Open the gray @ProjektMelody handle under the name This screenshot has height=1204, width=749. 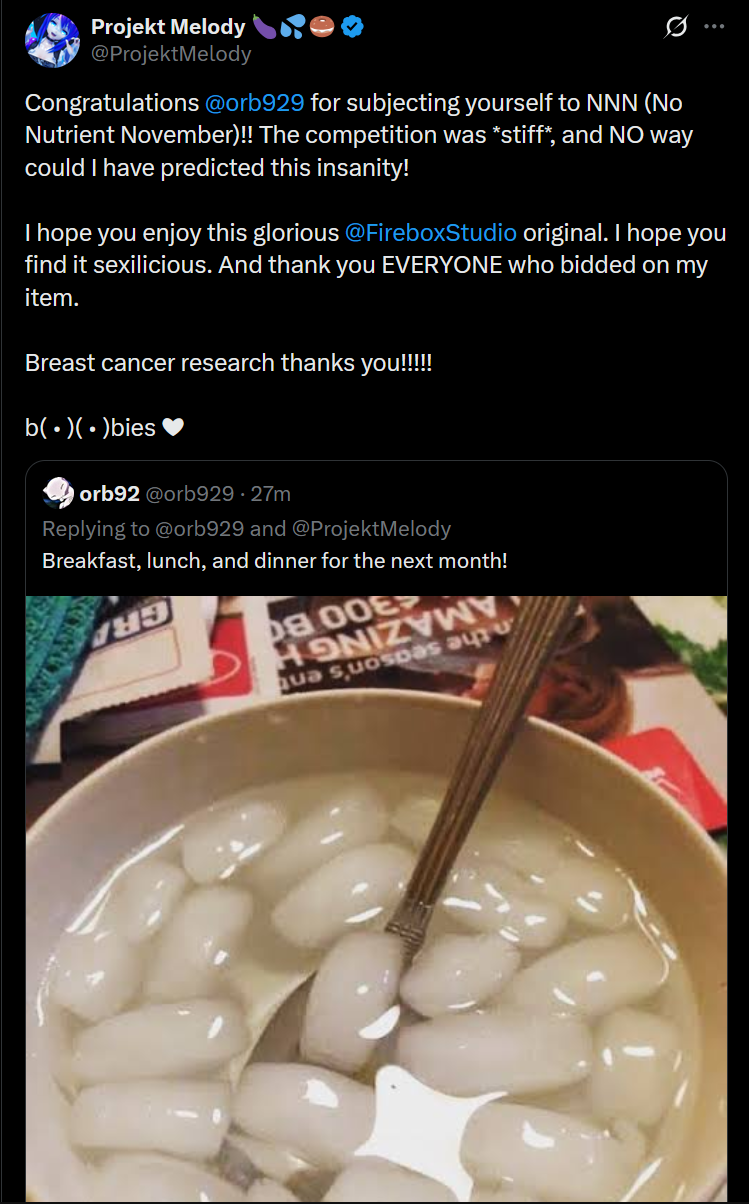click(x=171, y=54)
